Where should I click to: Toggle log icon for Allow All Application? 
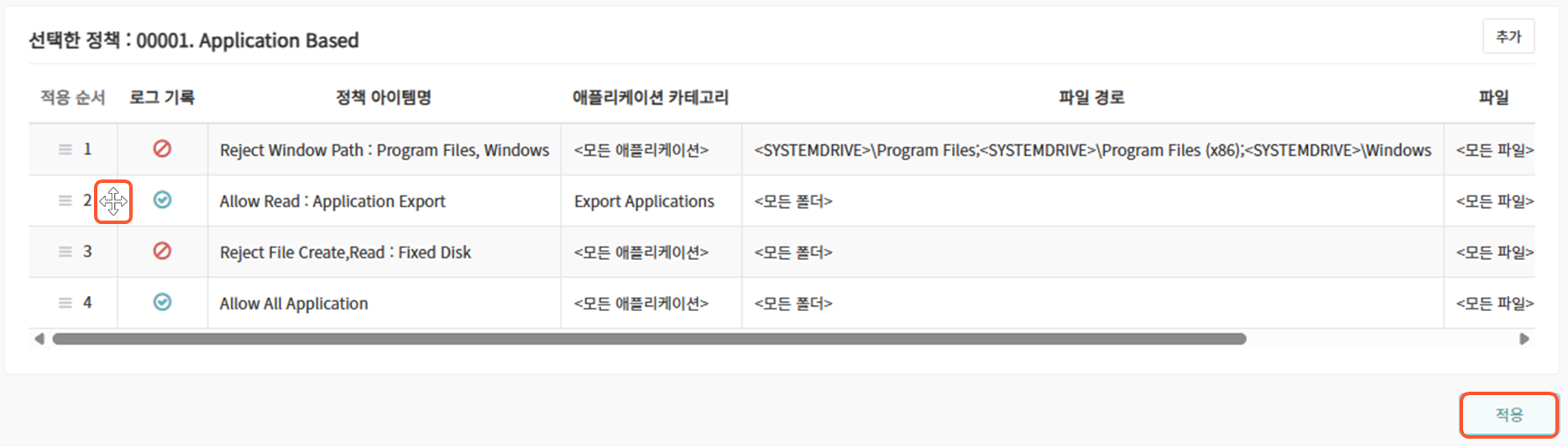(162, 302)
